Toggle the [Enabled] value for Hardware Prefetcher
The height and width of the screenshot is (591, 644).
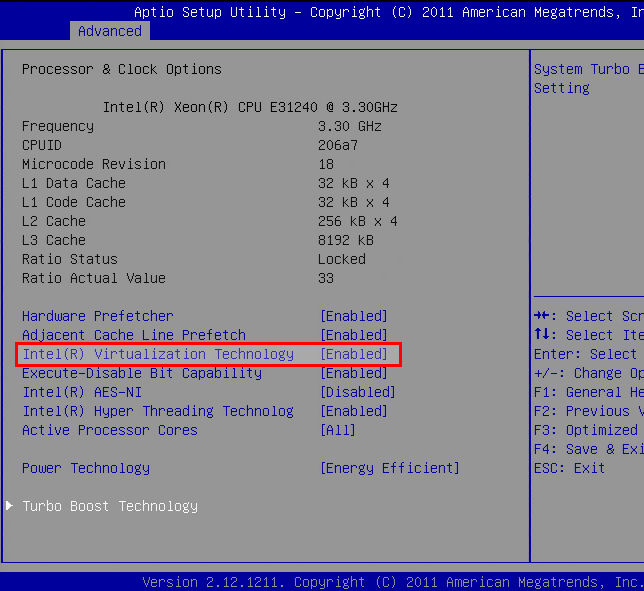(354, 316)
